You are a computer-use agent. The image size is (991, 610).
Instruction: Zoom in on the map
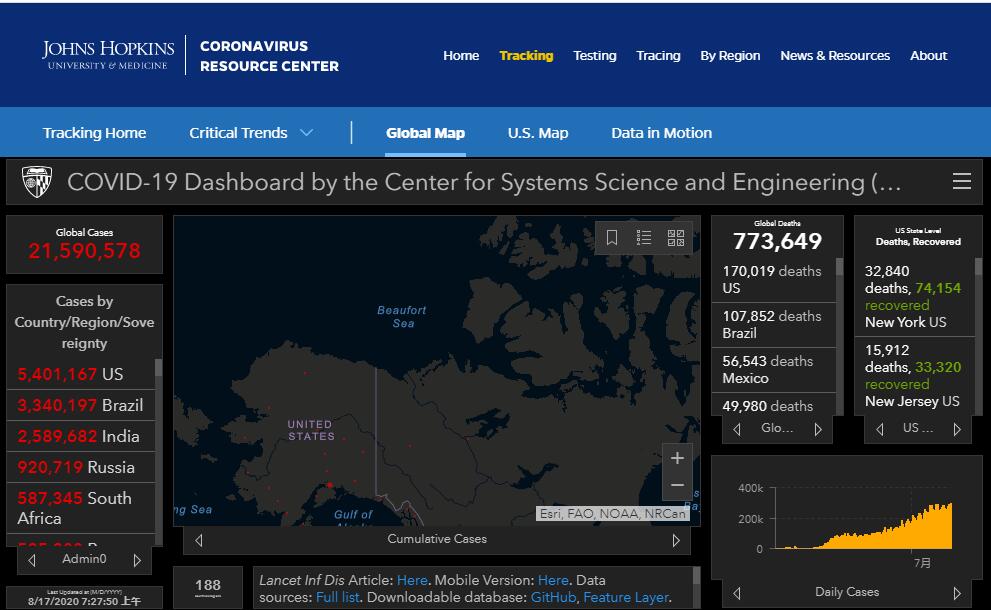tap(677, 458)
